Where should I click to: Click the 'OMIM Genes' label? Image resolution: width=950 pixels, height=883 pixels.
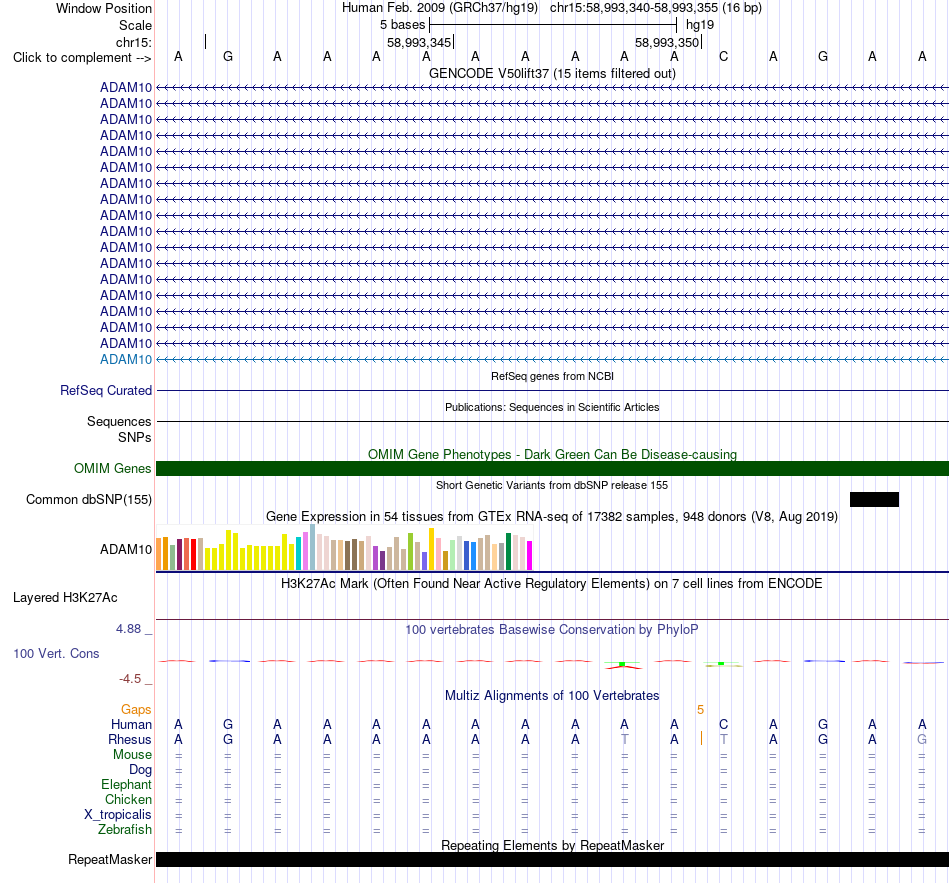tap(112, 468)
